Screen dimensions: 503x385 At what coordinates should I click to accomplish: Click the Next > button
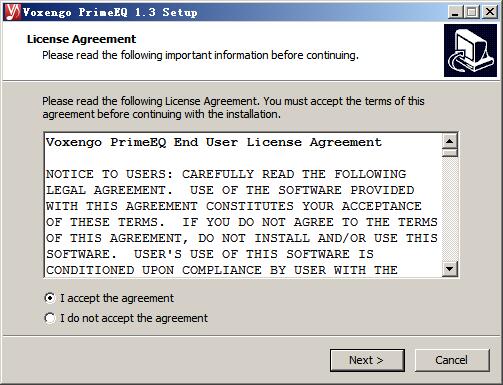pos(367,360)
